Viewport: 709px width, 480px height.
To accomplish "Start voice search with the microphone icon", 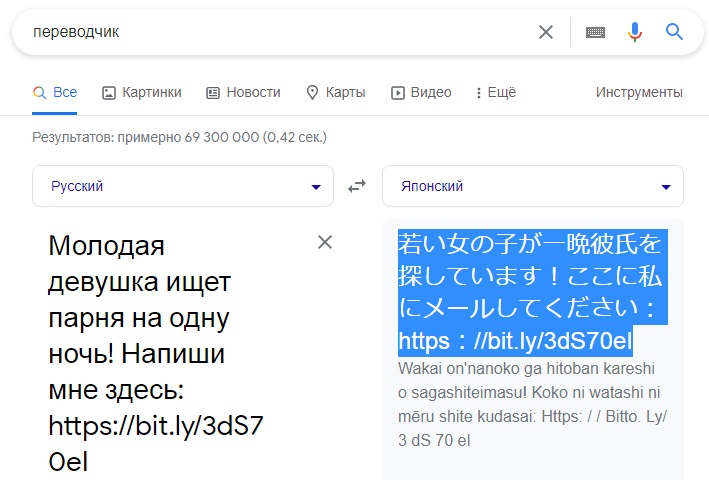I will pos(634,32).
